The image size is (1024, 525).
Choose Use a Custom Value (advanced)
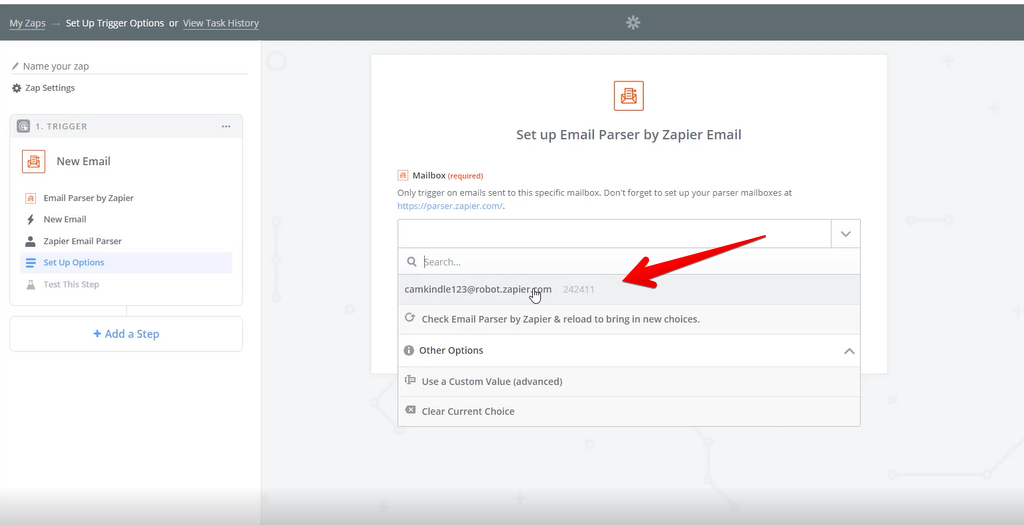[x=629, y=381]
